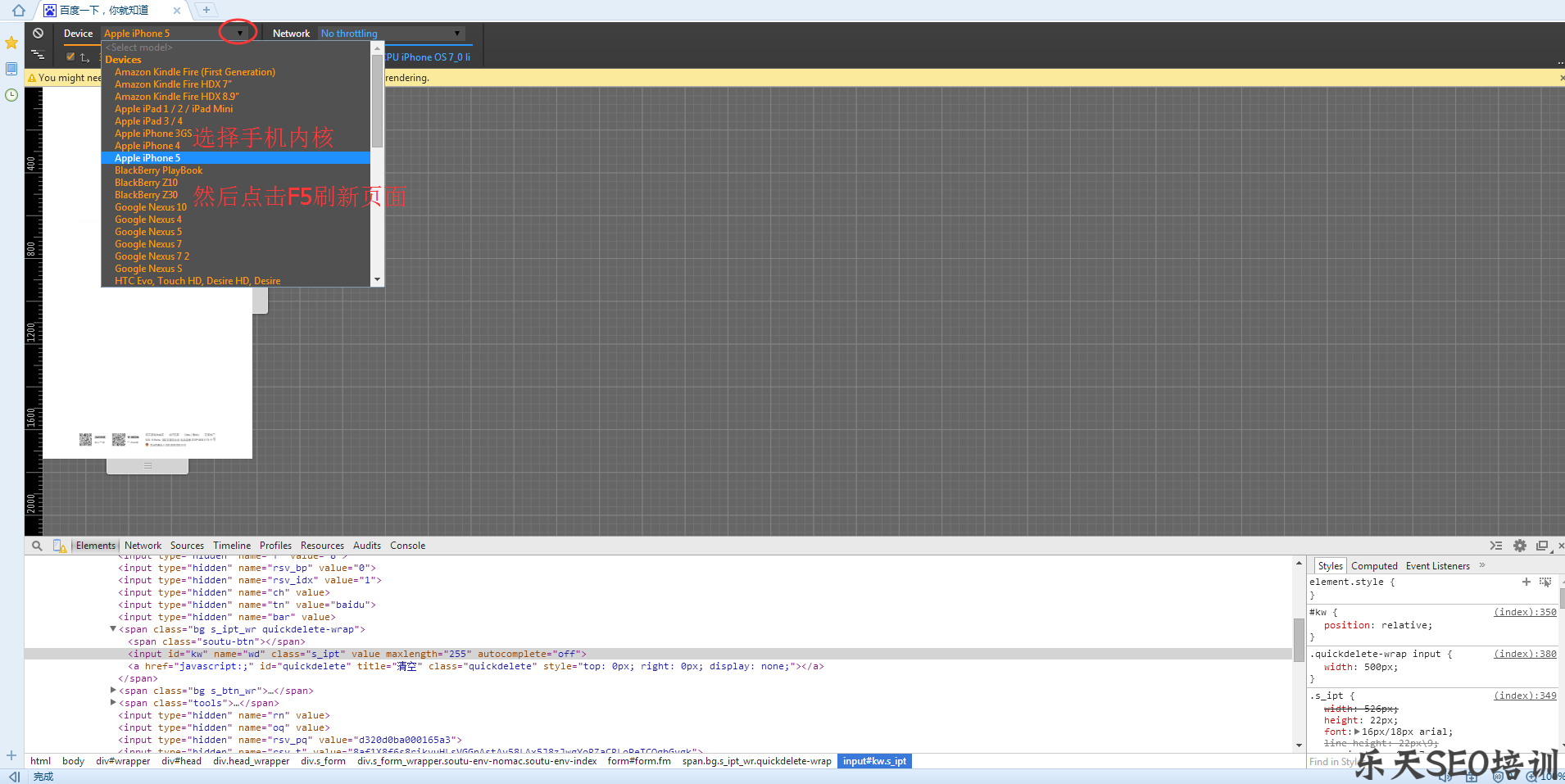Click the new style rule plus icon

(1526, 582)
